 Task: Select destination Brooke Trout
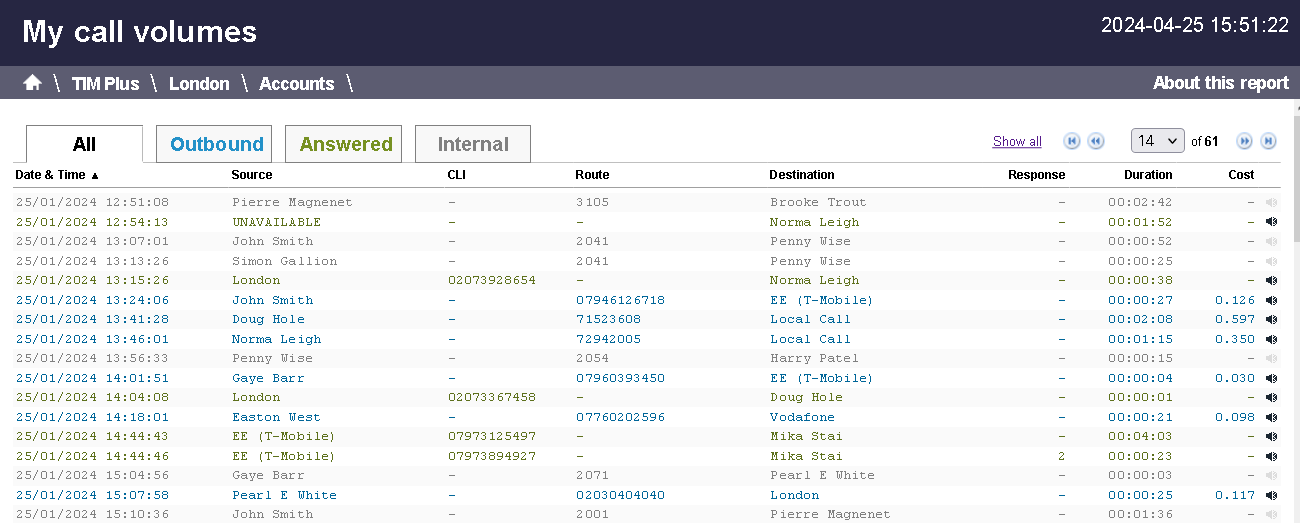click(x=818, y=202)
